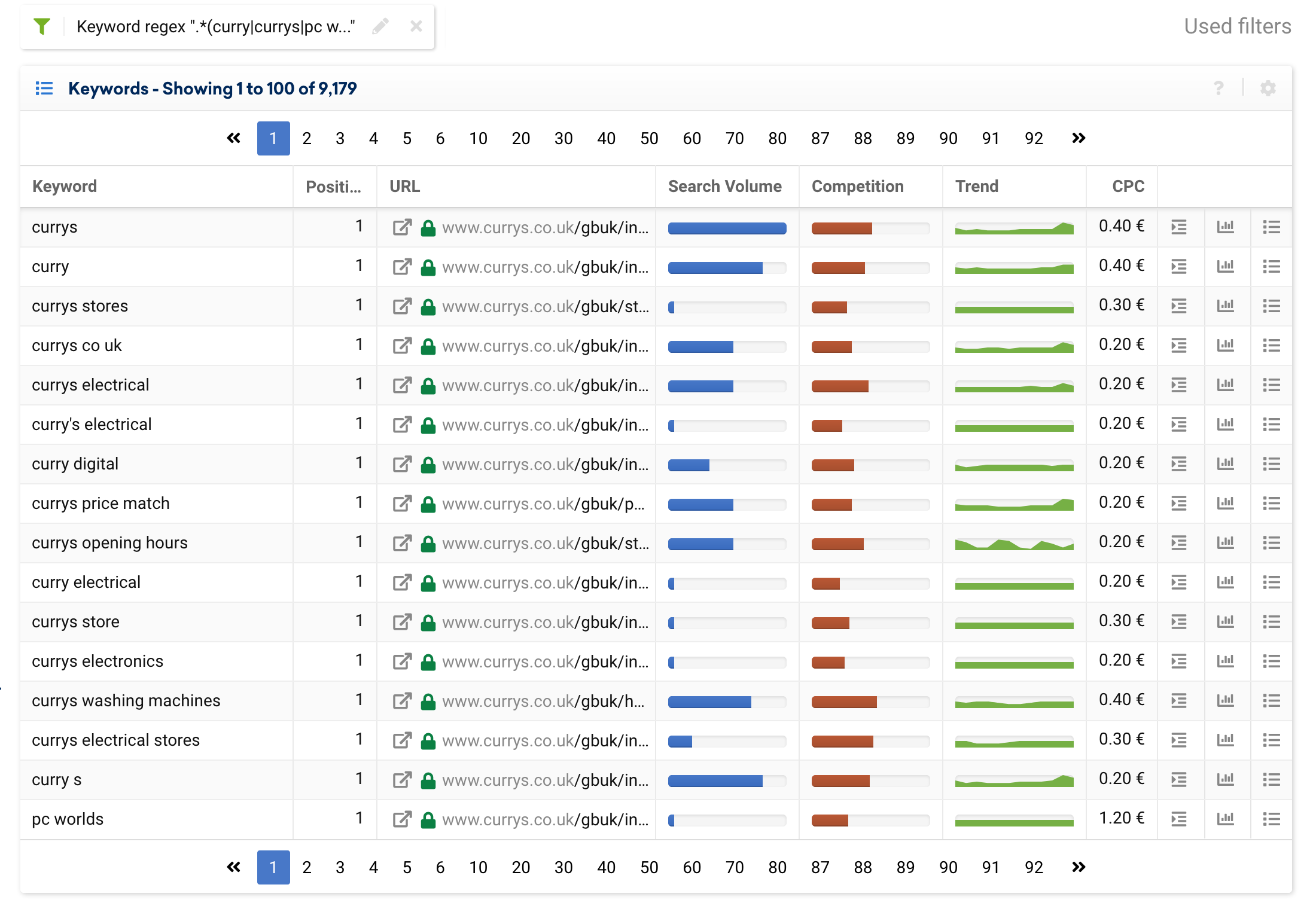The image size is (1316, 915).
Task: Open help via the question mark icon
Action: point(1218,89)
